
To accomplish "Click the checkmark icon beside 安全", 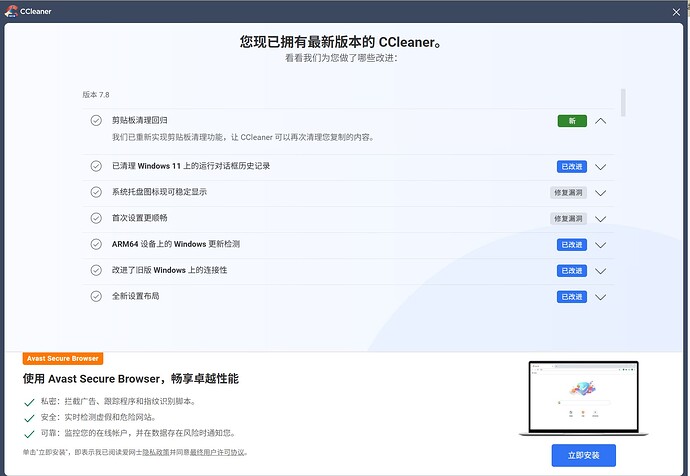I will 29,418.
